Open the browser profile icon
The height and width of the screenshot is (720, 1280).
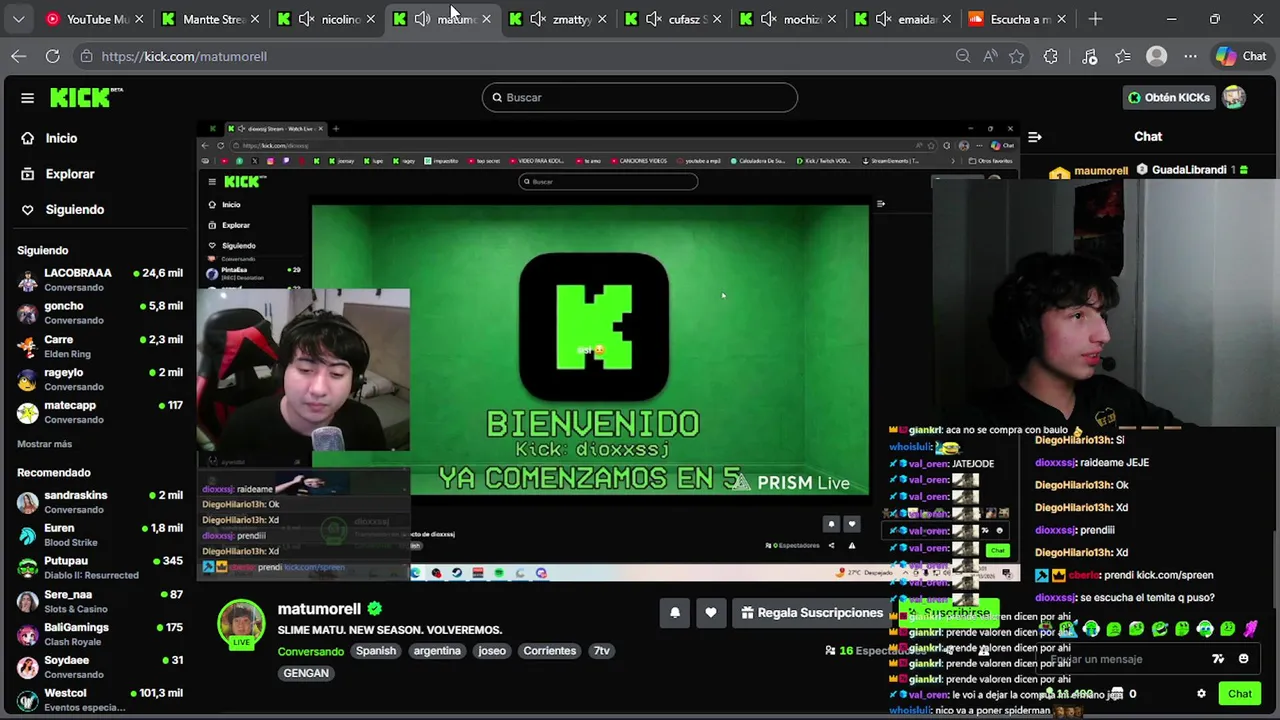coord(1157,56)
